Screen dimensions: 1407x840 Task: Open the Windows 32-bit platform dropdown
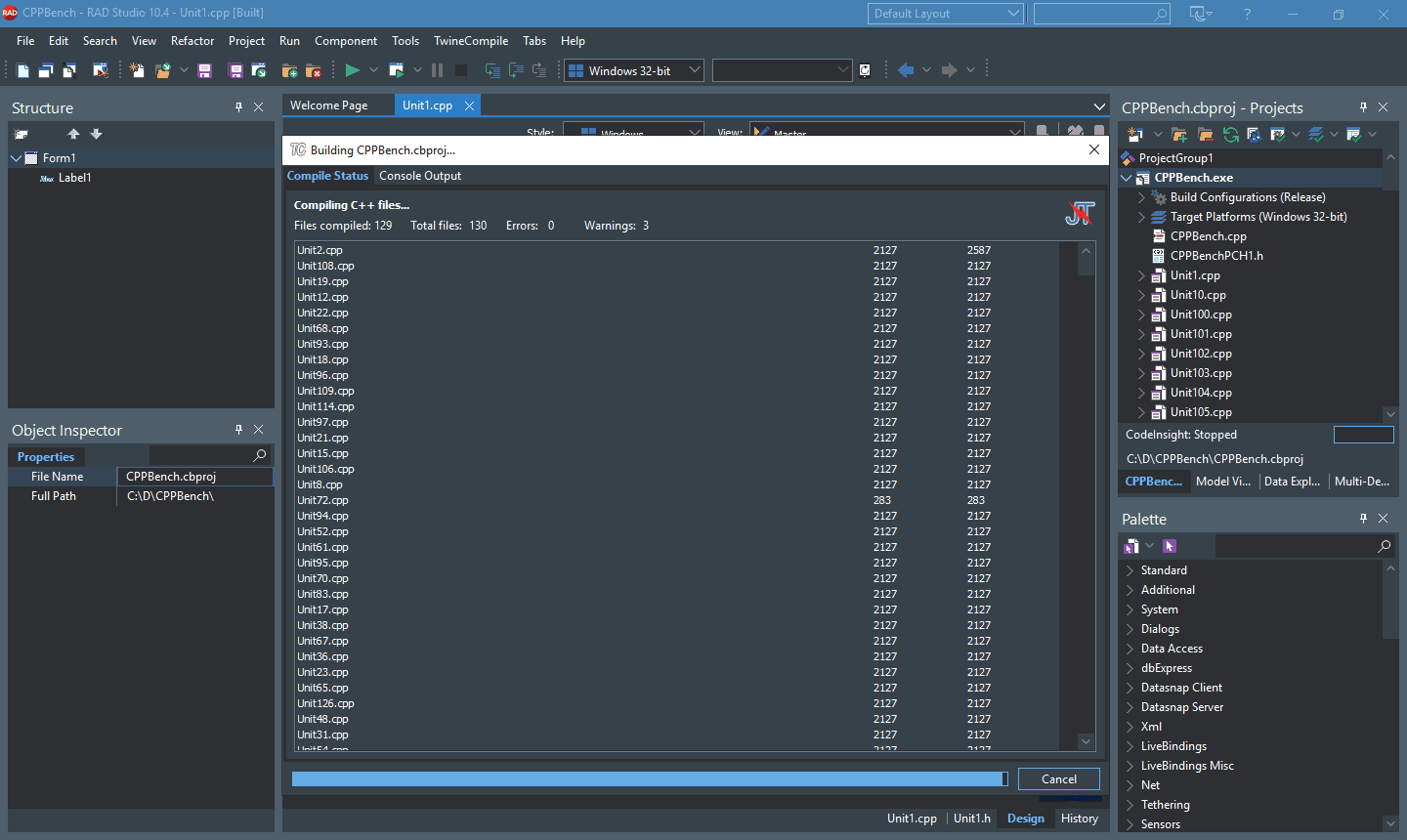(634, 70)
